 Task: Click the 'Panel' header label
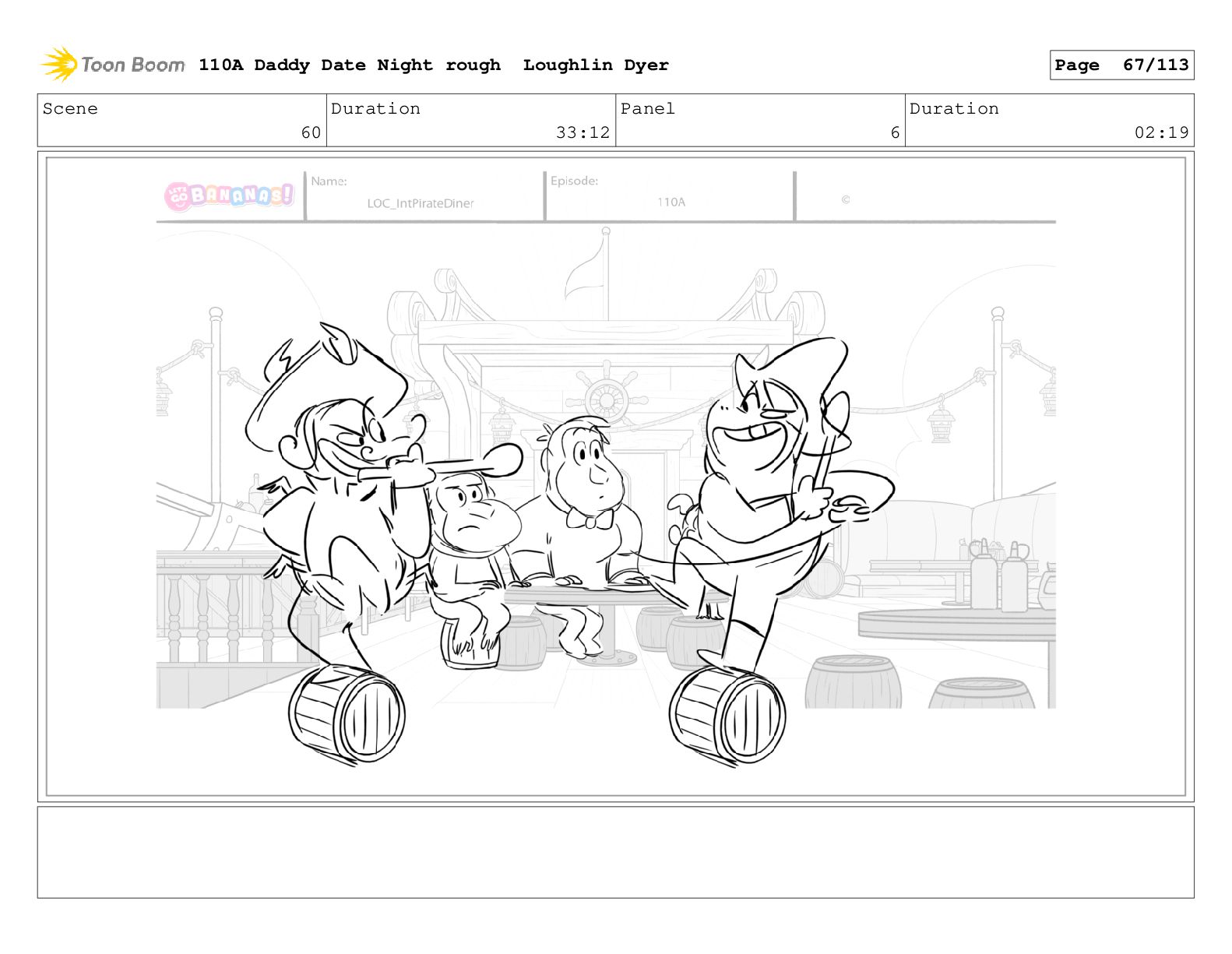[x=648, y=109]
